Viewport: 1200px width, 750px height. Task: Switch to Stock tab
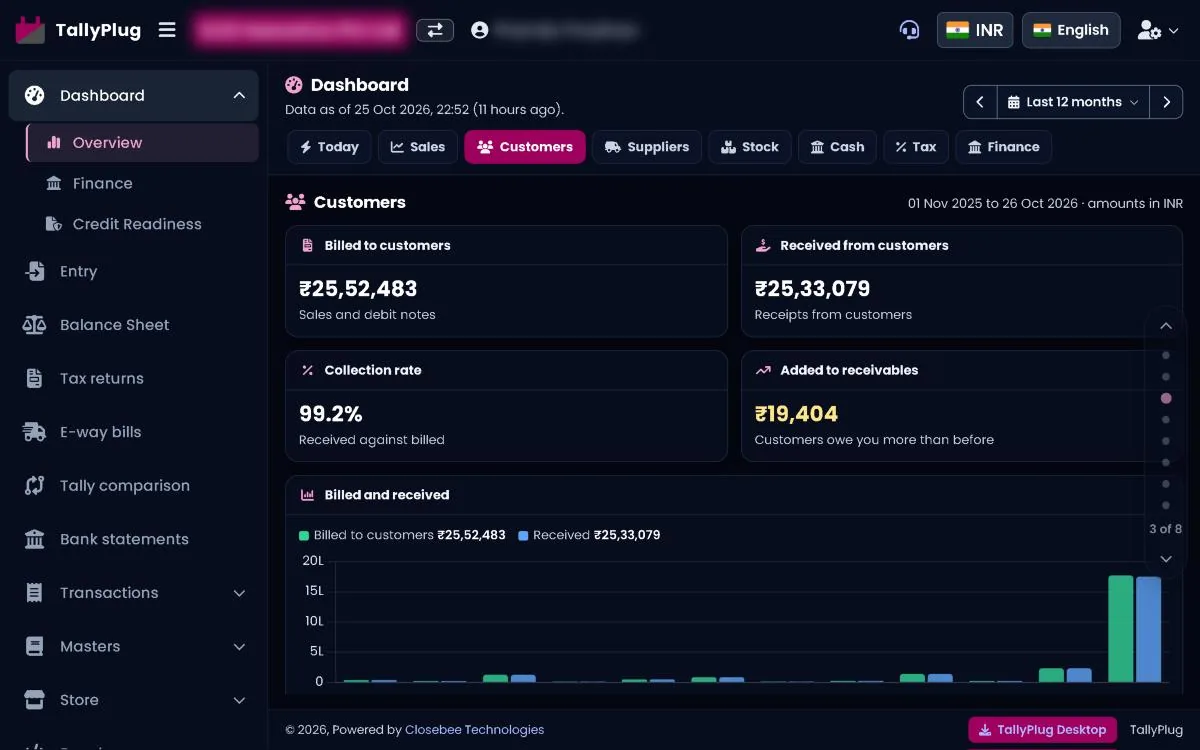tap(750, 147)
